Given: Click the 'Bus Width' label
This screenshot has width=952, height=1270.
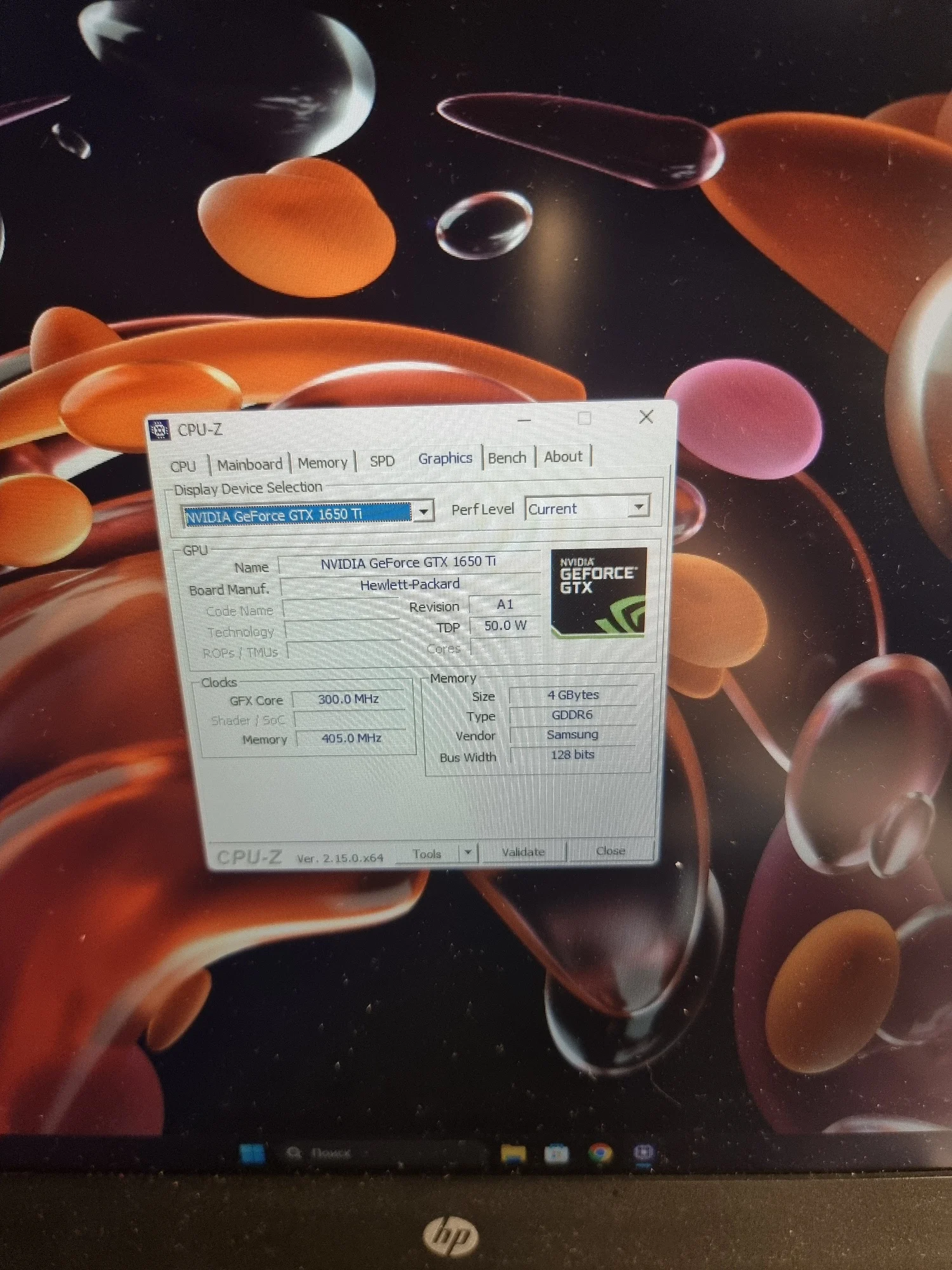Looking at the screenshot, I should coord(468,757).
